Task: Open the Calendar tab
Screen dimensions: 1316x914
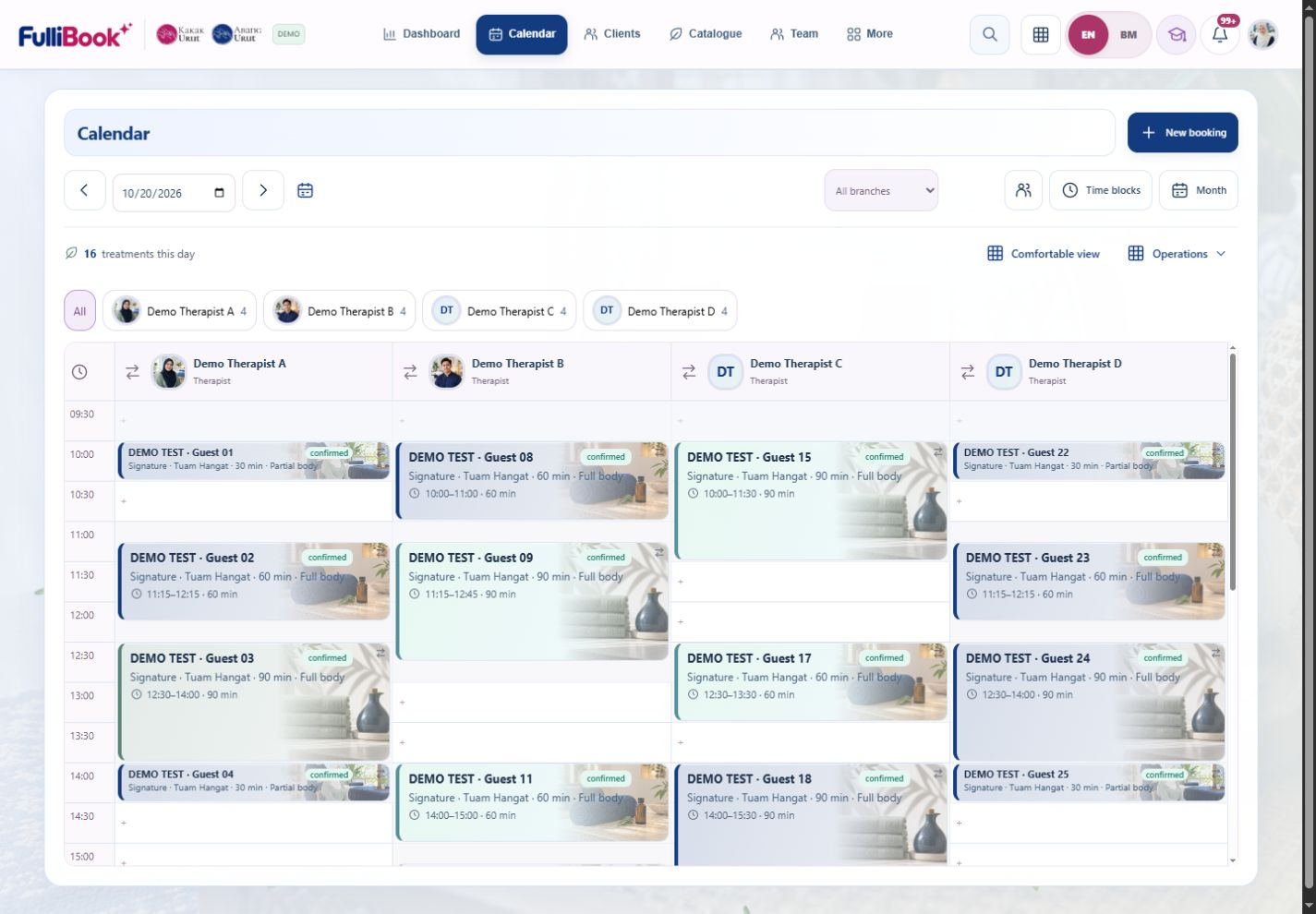Action: [x=522, y=34]
